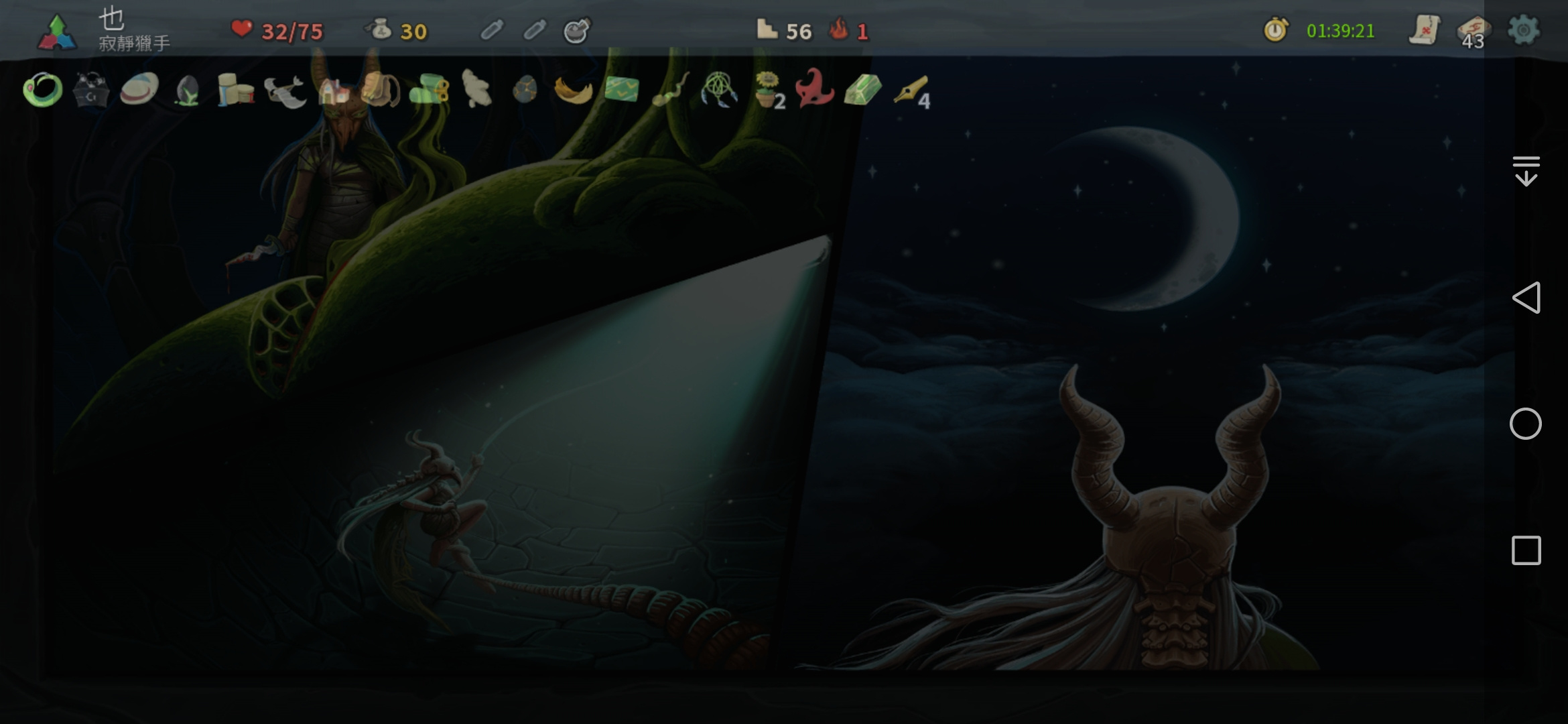The width and height of the screenshot is (1568, 724).
Task: Tap the 32/75 health value
Action: coord(292,32)
